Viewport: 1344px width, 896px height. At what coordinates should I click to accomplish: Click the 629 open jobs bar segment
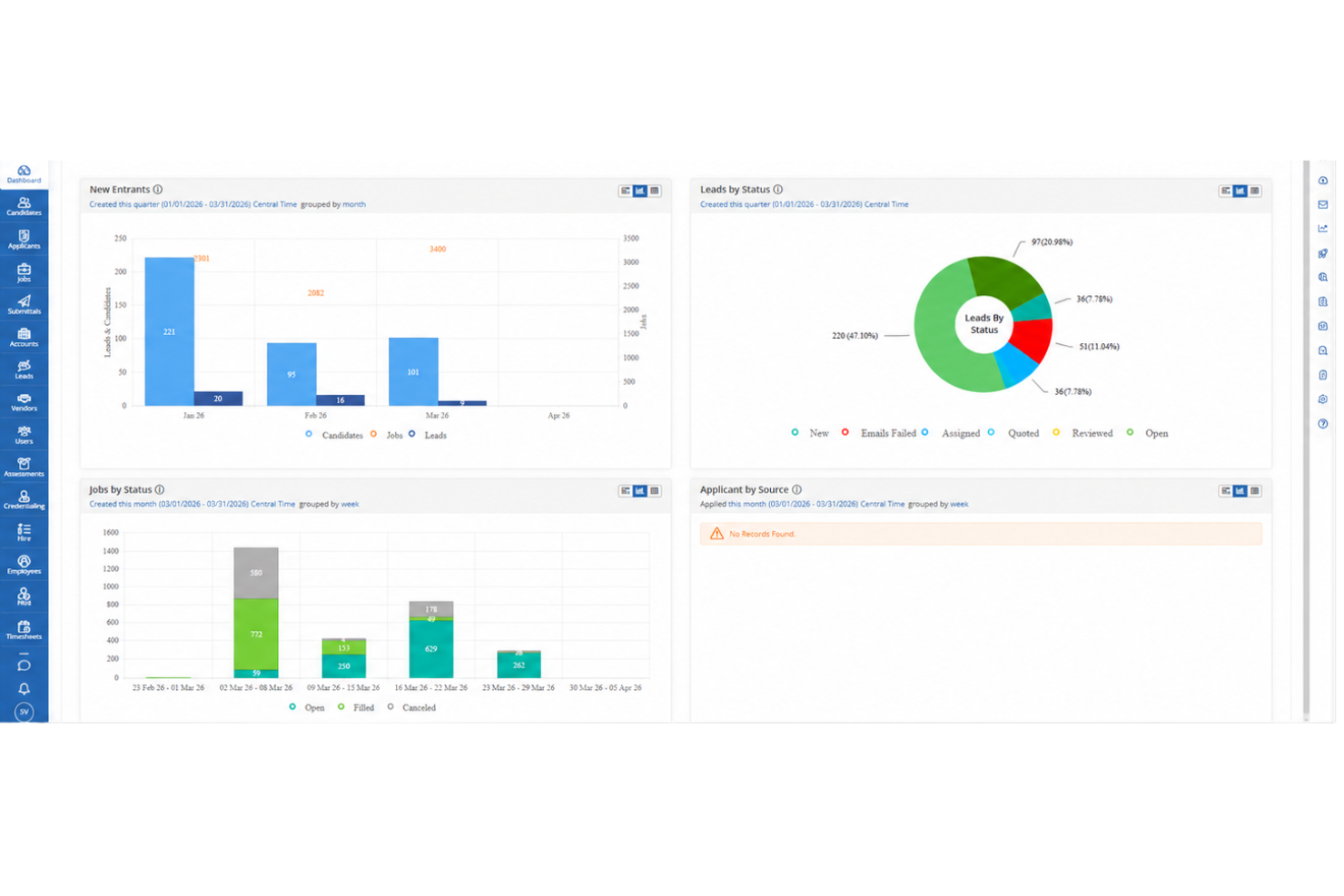click(431, 649)
